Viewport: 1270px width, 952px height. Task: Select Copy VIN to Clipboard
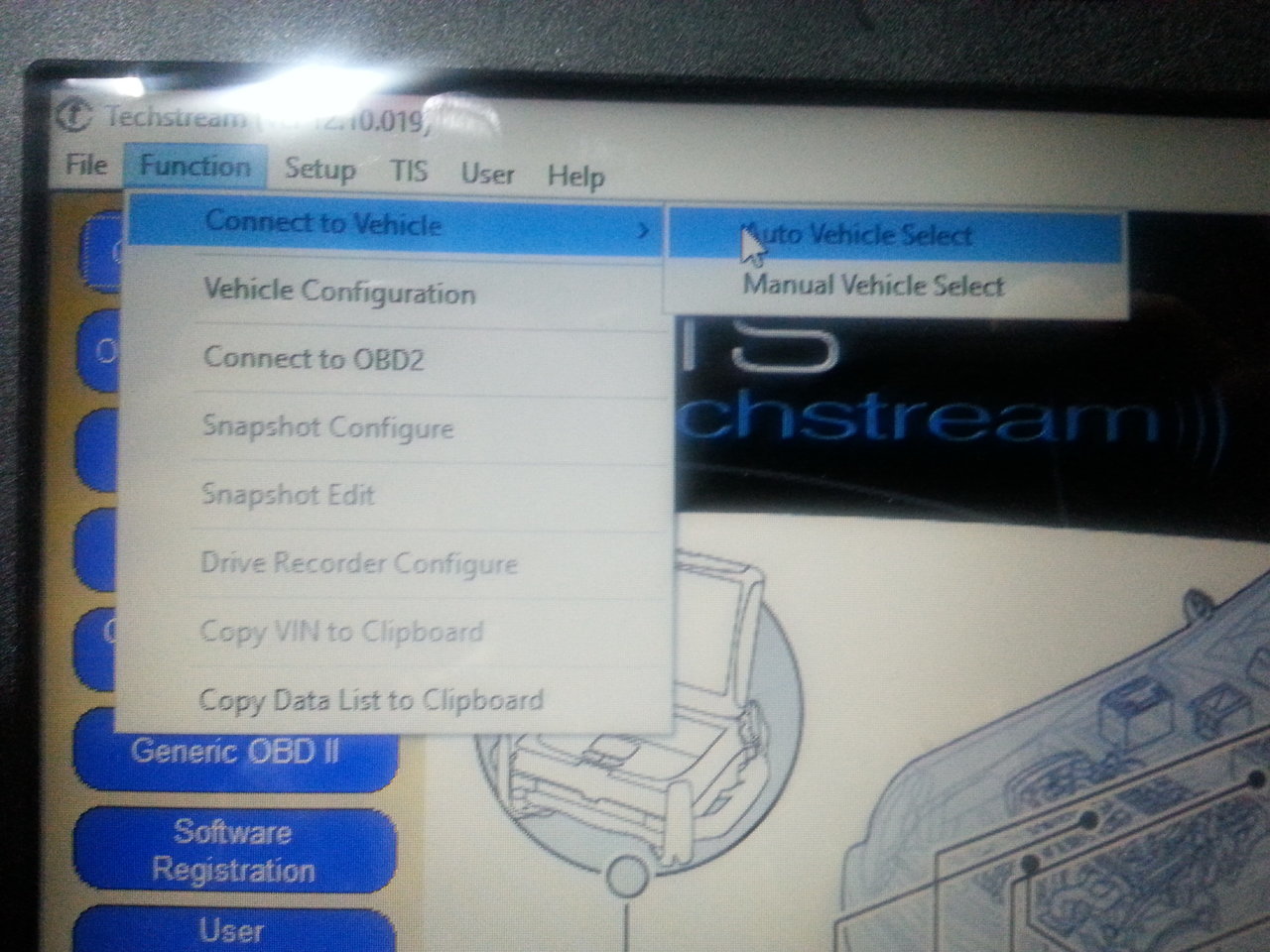point(393,631)
